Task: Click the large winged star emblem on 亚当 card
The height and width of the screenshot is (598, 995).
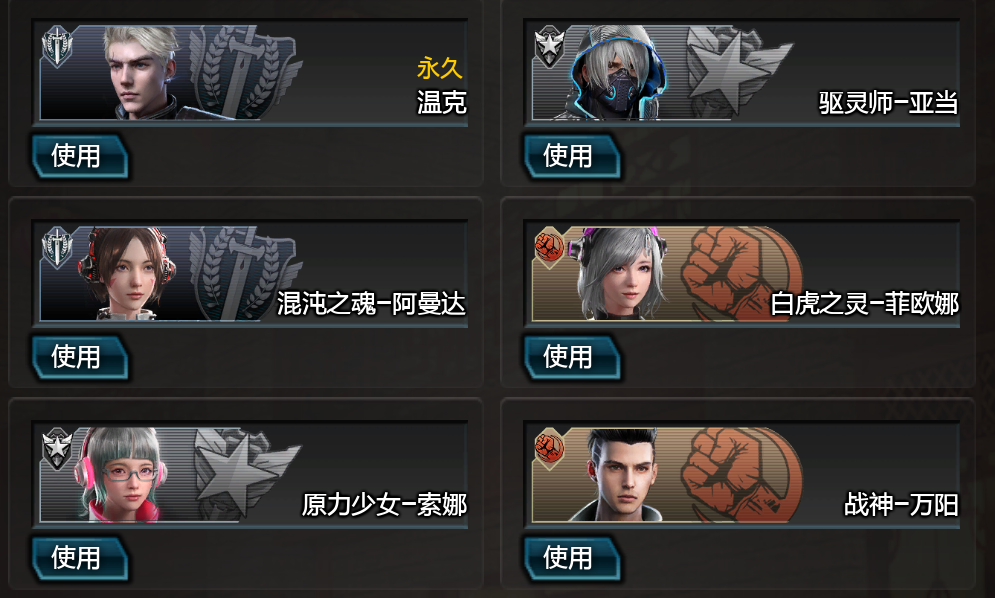Action: point(737,72)
